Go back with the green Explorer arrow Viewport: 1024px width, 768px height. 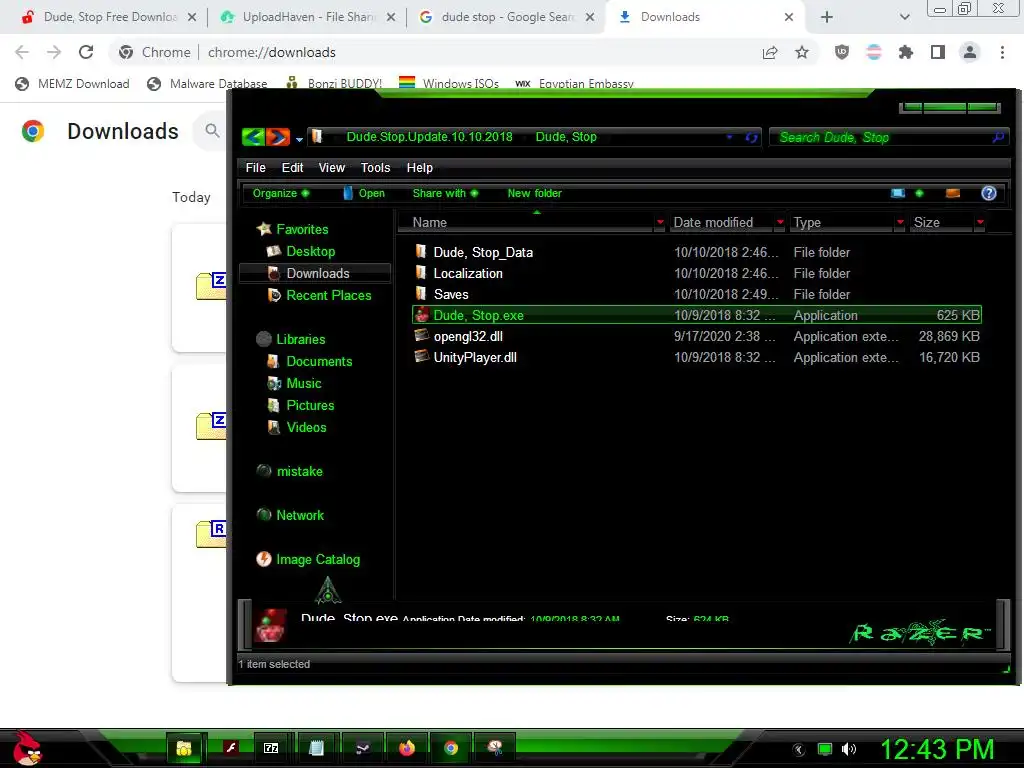coord(253,136)
